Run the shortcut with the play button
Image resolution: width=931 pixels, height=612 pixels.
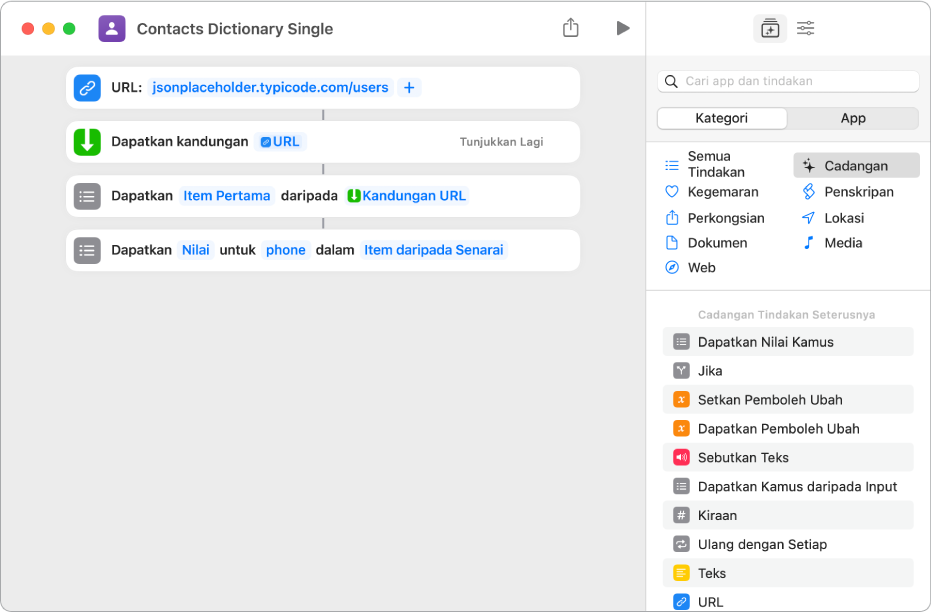click(x=623, y=28)
